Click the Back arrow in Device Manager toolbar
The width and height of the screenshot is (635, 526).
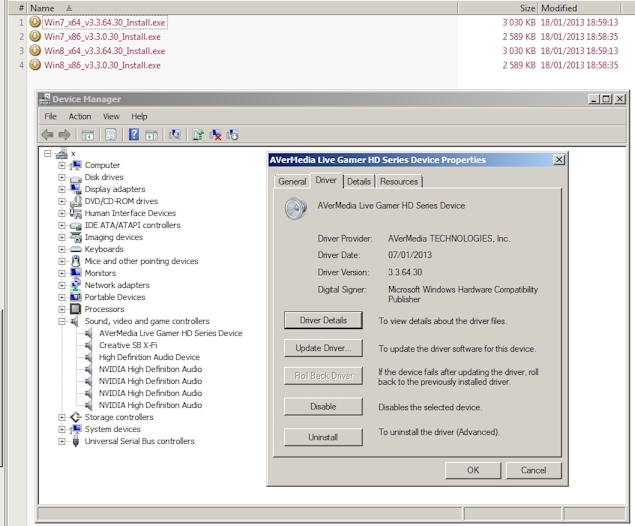pyautogui.click(x=47, y=135)
